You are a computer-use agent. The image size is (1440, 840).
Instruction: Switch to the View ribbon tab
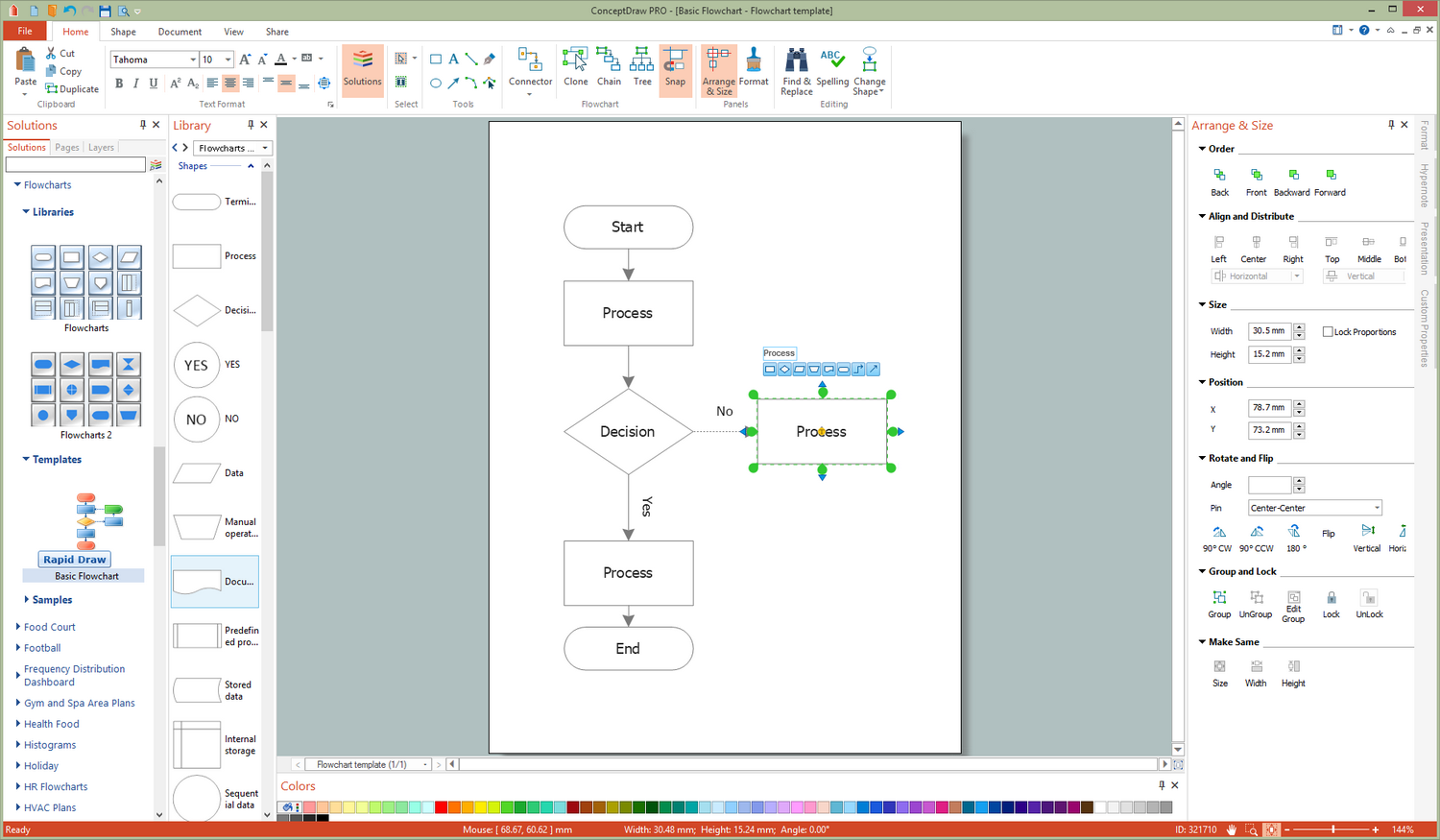click(233, 32)
